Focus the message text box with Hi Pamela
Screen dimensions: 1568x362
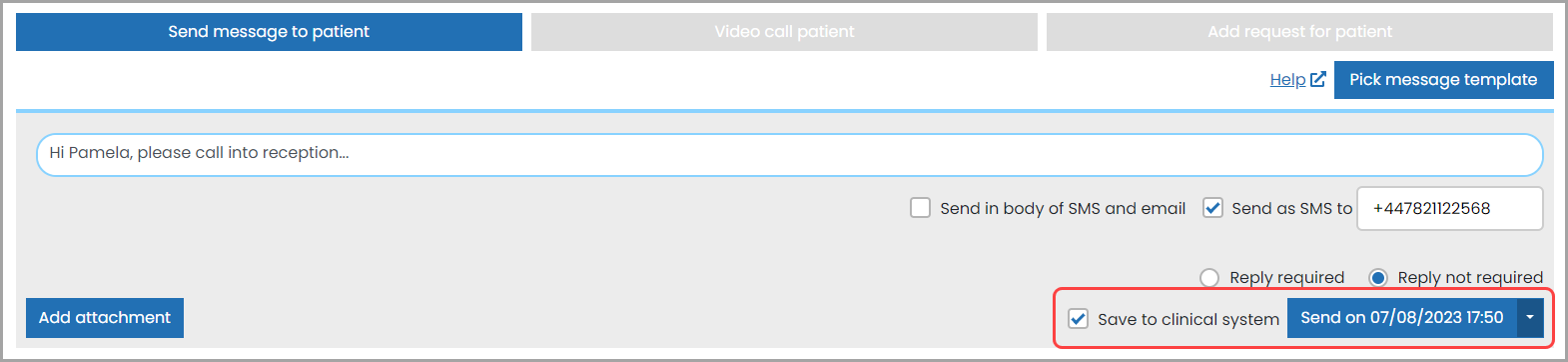tap(790, 155)
